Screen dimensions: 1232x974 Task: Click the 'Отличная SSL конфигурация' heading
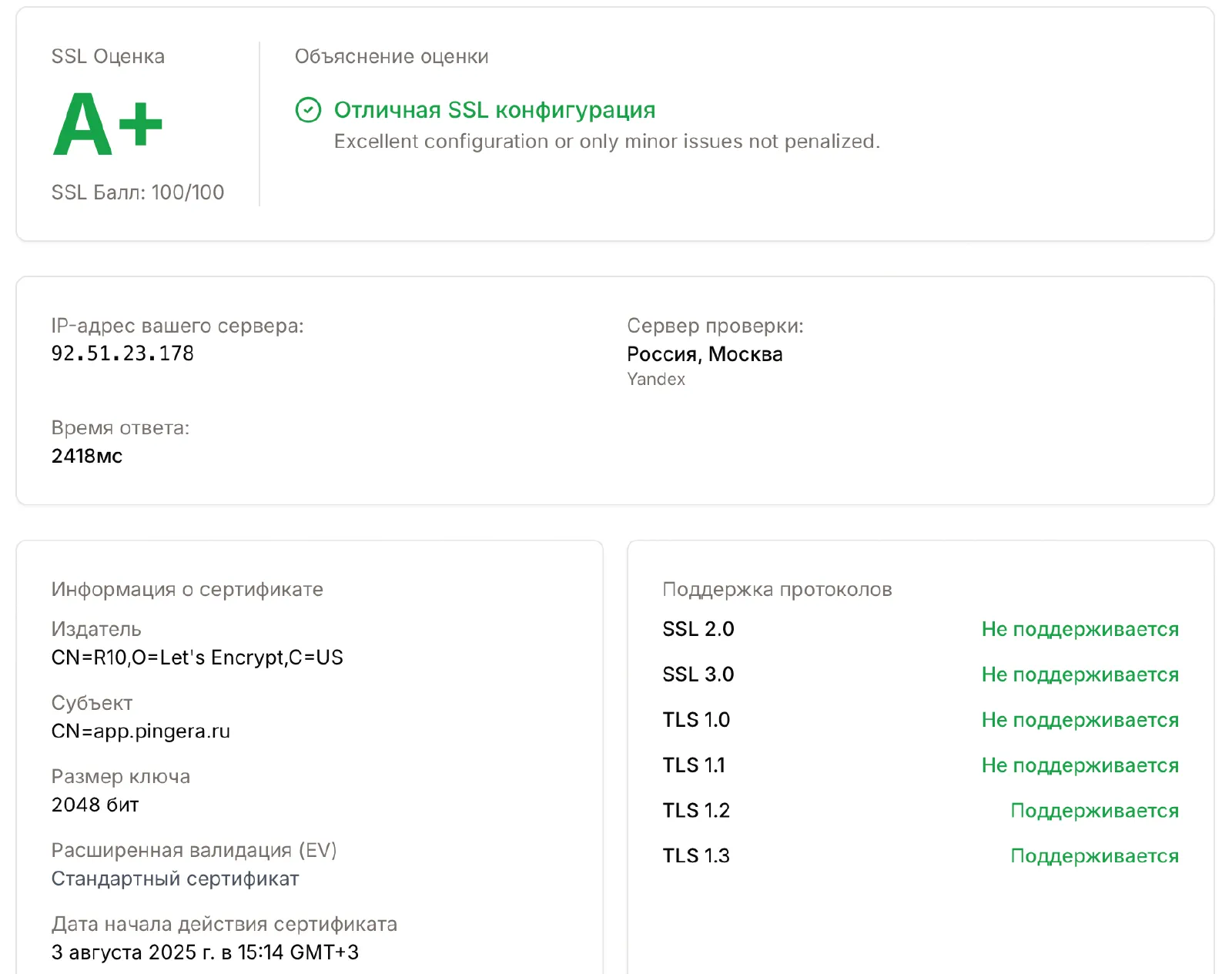tap(494, 110)
